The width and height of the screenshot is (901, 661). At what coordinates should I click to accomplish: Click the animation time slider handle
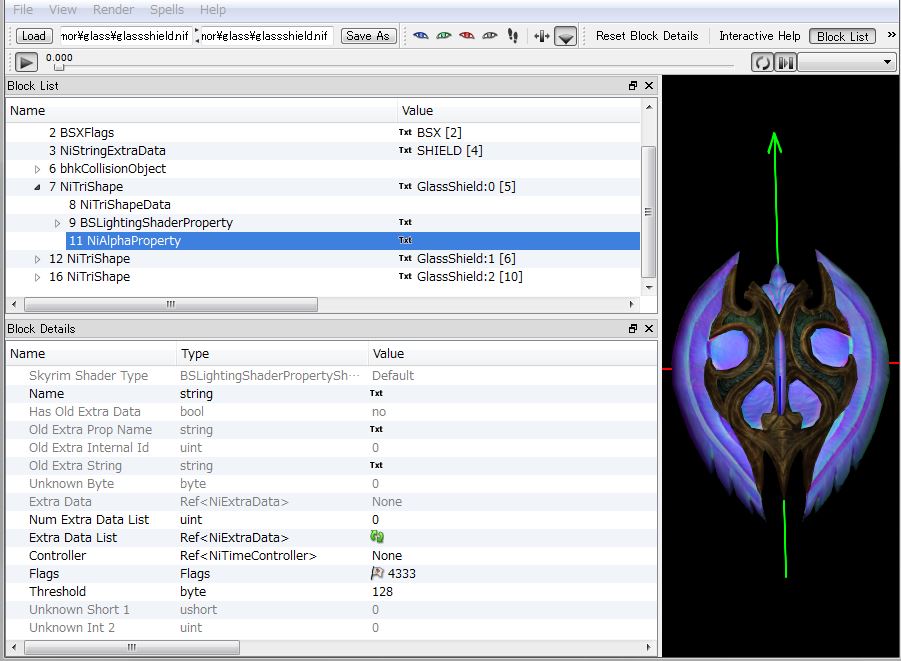coord(59,67)
